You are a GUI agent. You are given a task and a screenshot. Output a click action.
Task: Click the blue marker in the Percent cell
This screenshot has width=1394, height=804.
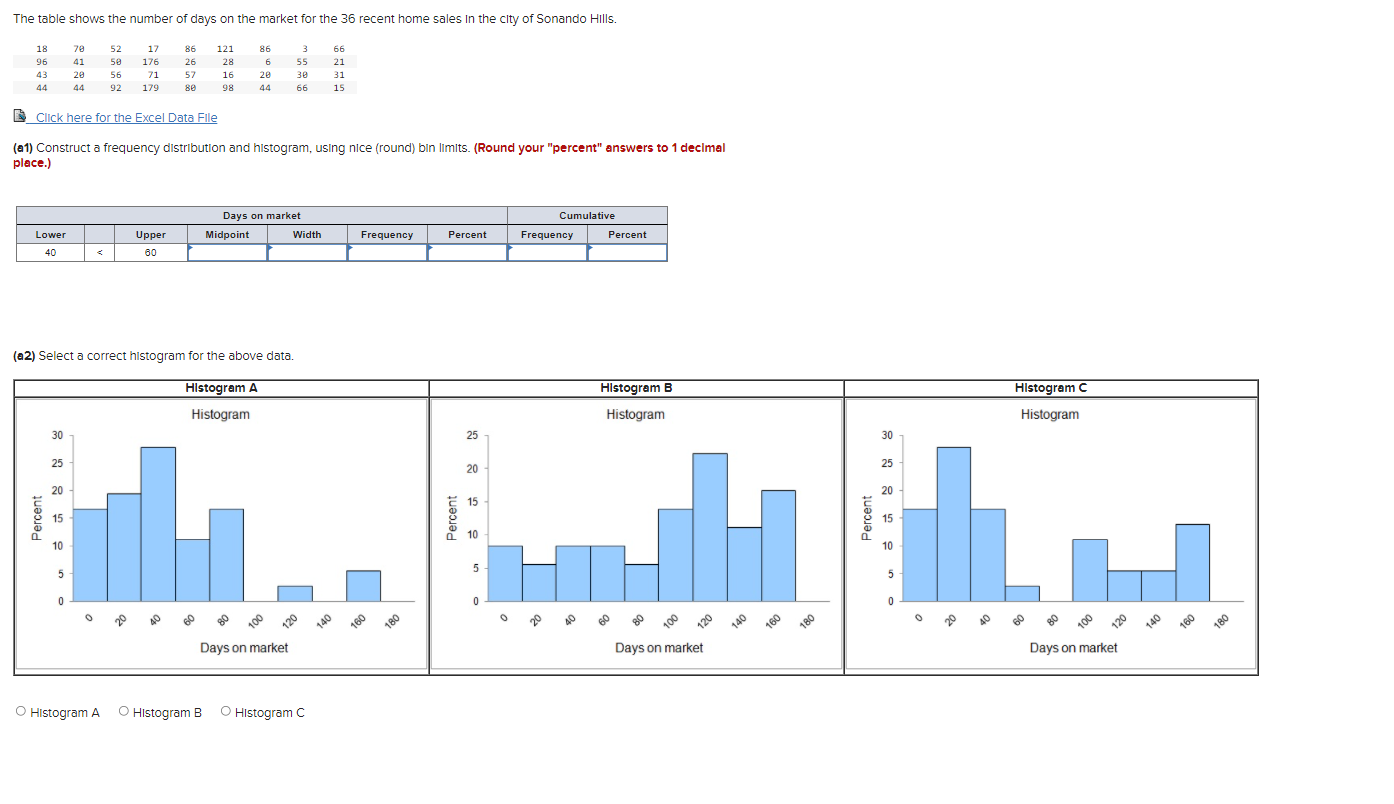pyautogui.click(x=430, y=247)
